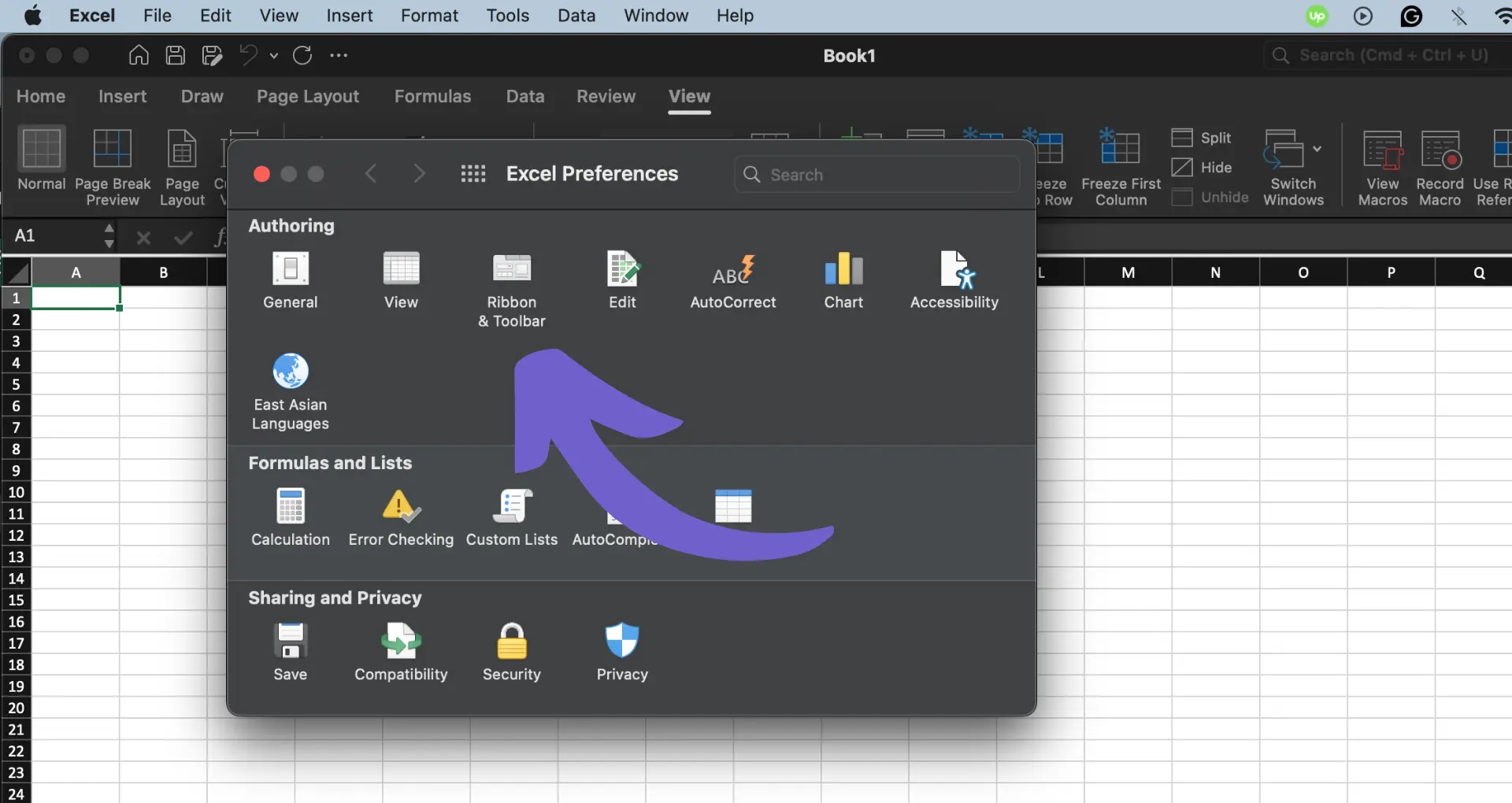Viewport: 1512px width, 803px height.
Task: Click Hide in the View ribbon
Action: pos(1202,168)
